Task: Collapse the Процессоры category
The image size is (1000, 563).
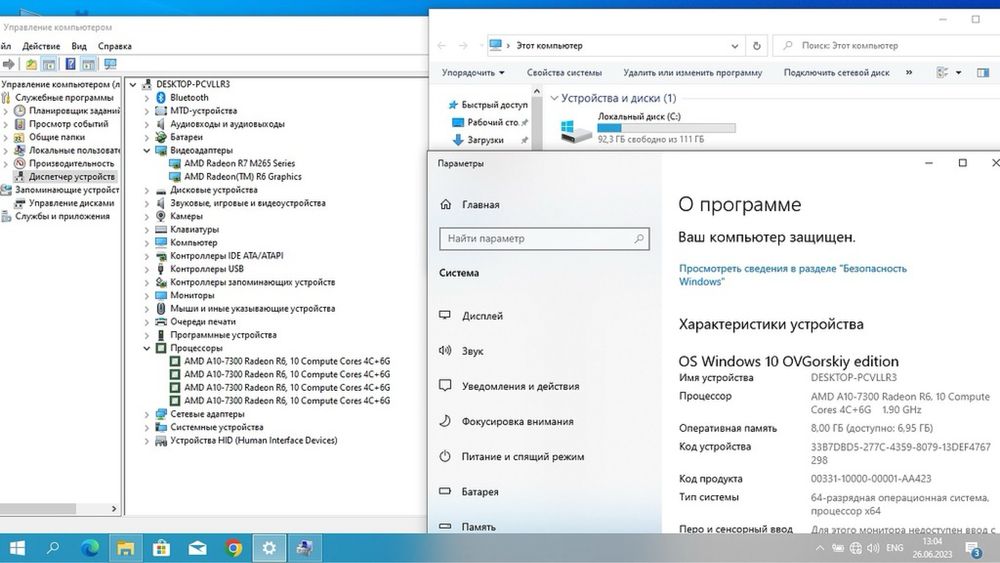Action: (x=147, y=348)
